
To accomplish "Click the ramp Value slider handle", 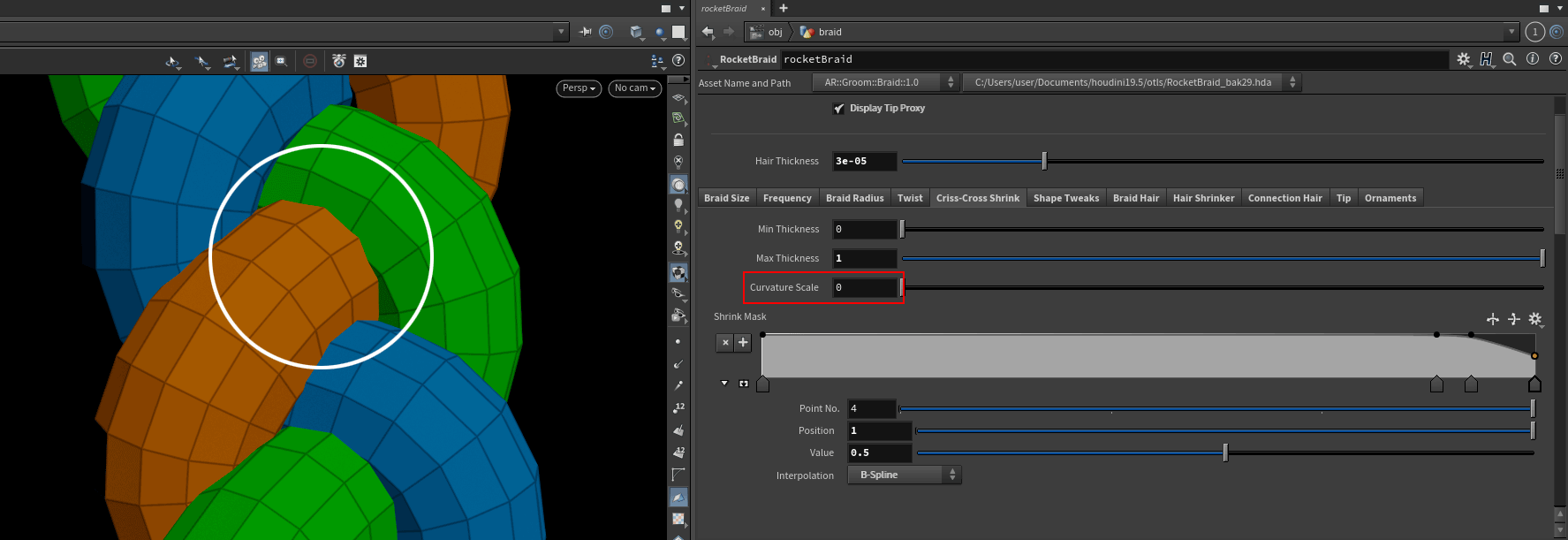I will coord(1225,453).
